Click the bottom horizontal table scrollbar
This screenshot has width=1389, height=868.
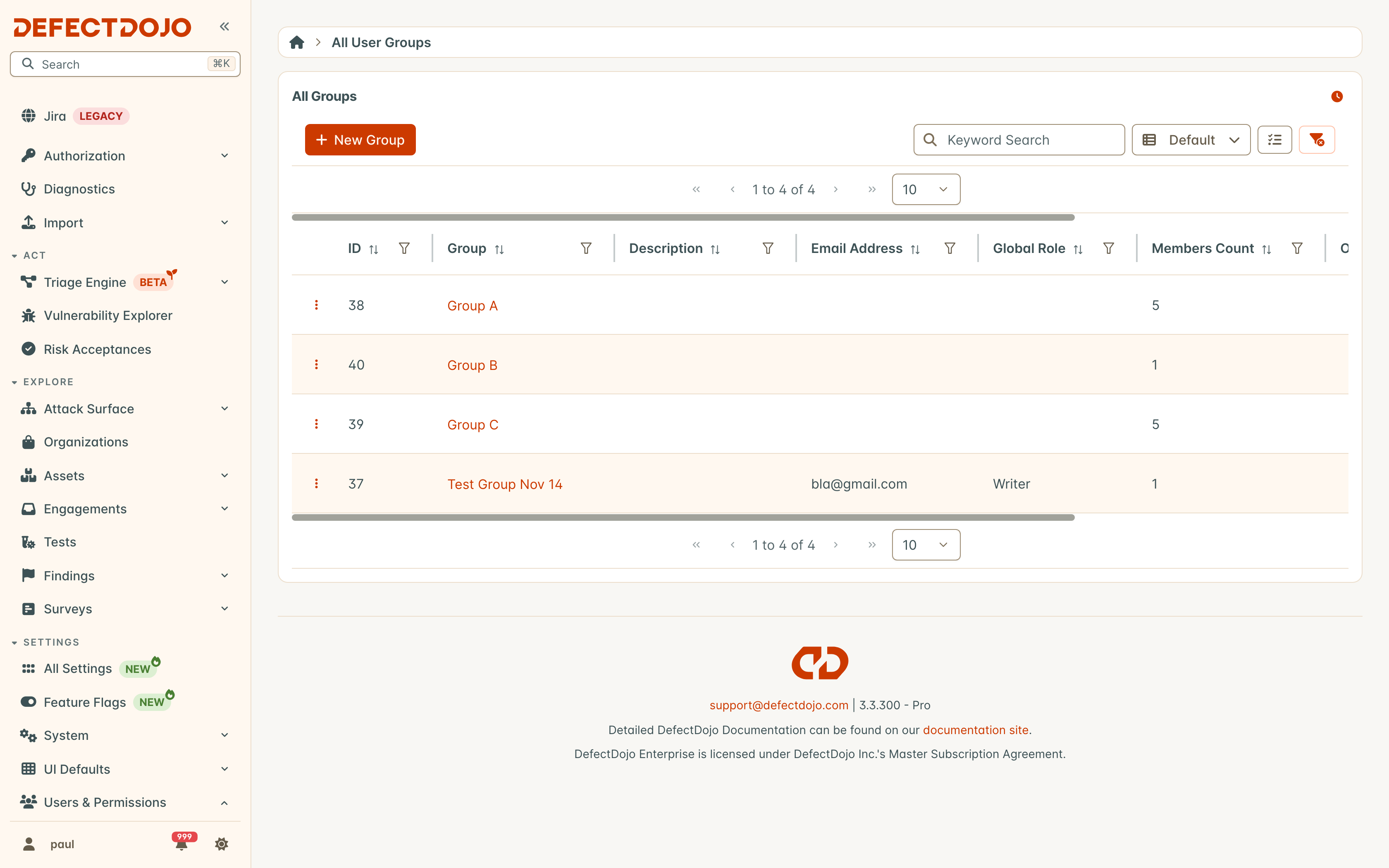click(x=683, y=517)
